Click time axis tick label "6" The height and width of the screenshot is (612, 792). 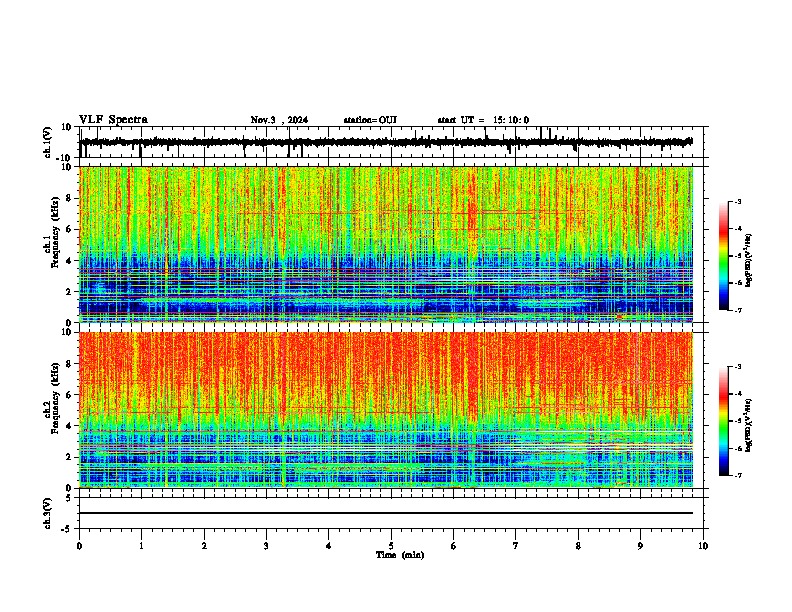(x=454, y=546)
